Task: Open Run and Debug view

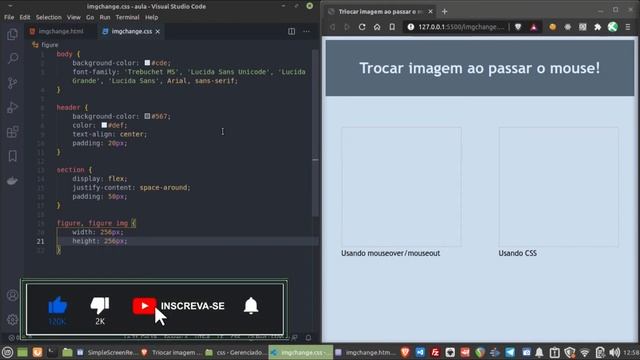Action: point(12,107)
